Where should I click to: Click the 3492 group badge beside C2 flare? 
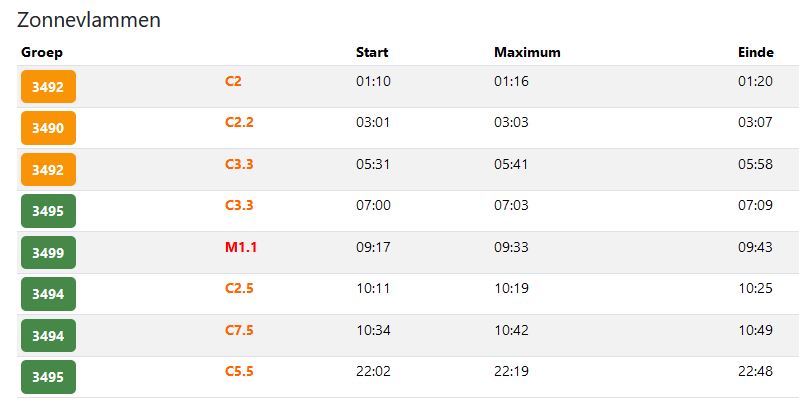48,87
